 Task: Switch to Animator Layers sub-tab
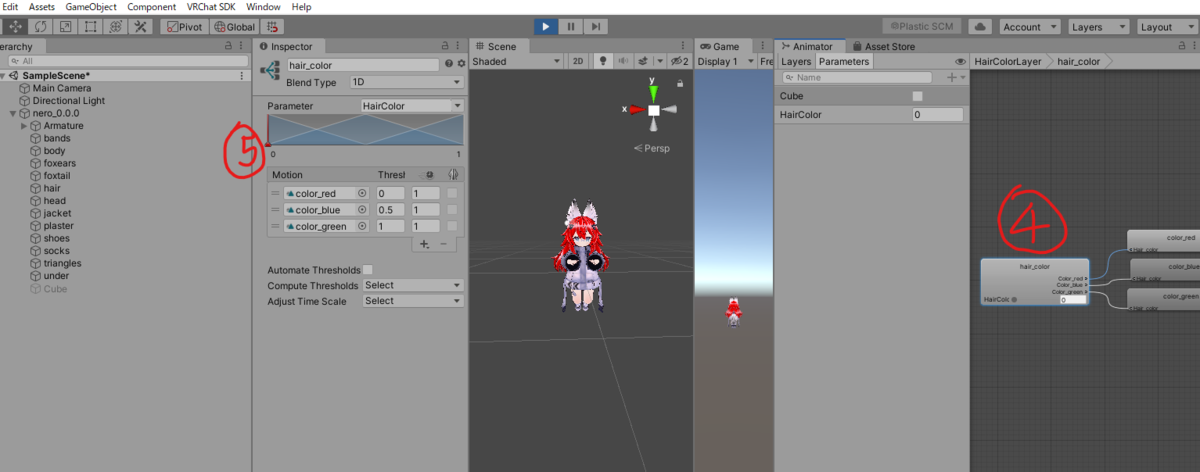796,61
